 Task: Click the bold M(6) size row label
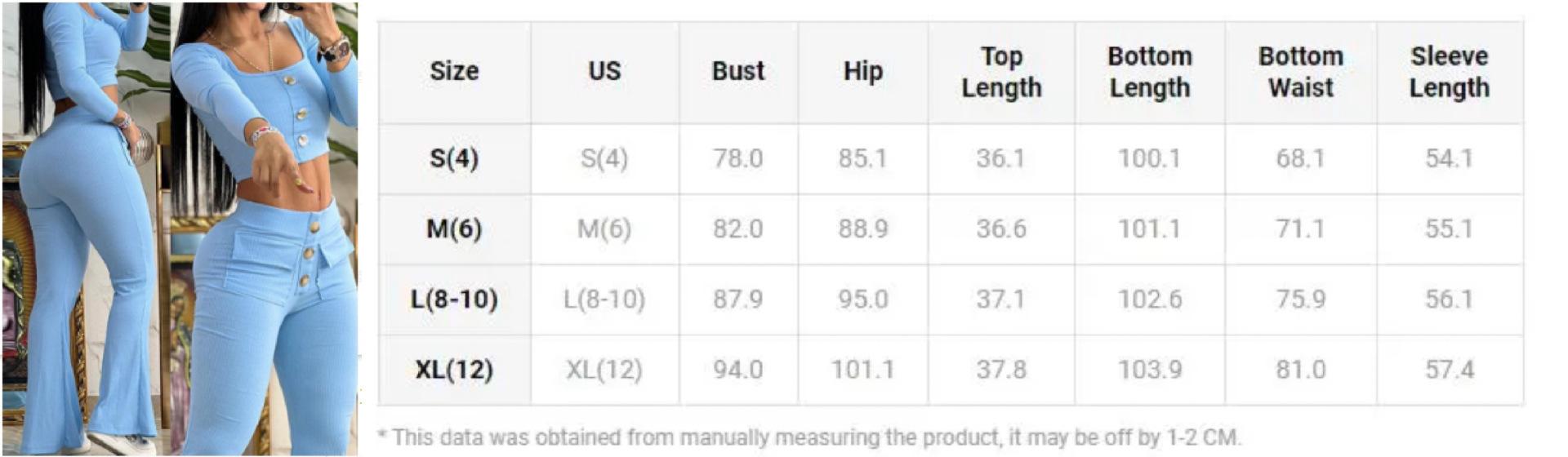pyautogui.click(x=454, y=228)
